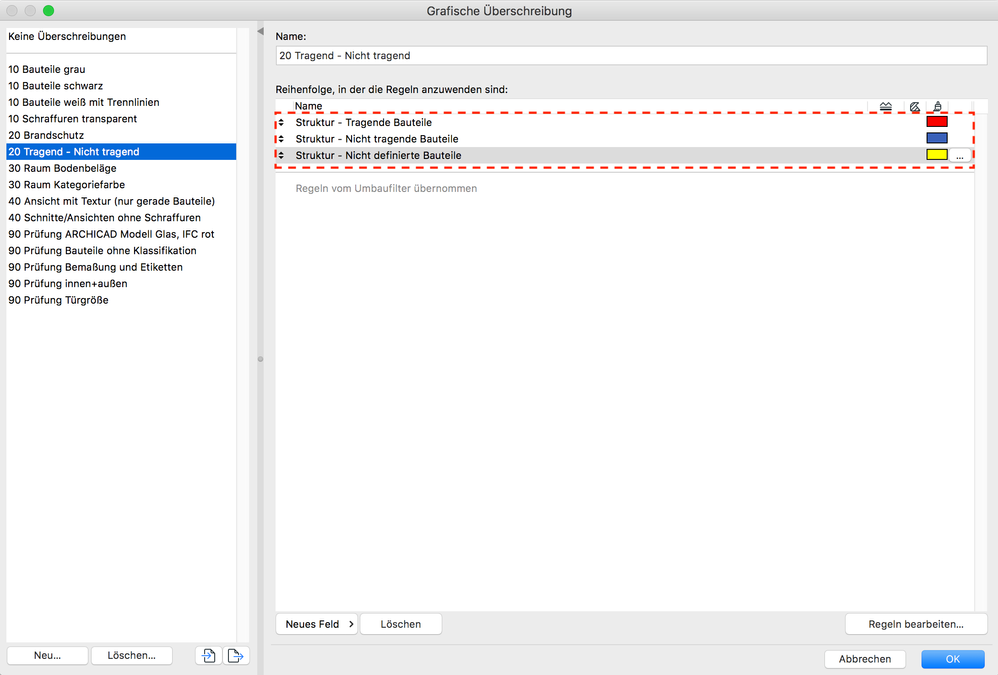
Task: Select rule Struktur - Tragende Bauteile
Action: 624,122
